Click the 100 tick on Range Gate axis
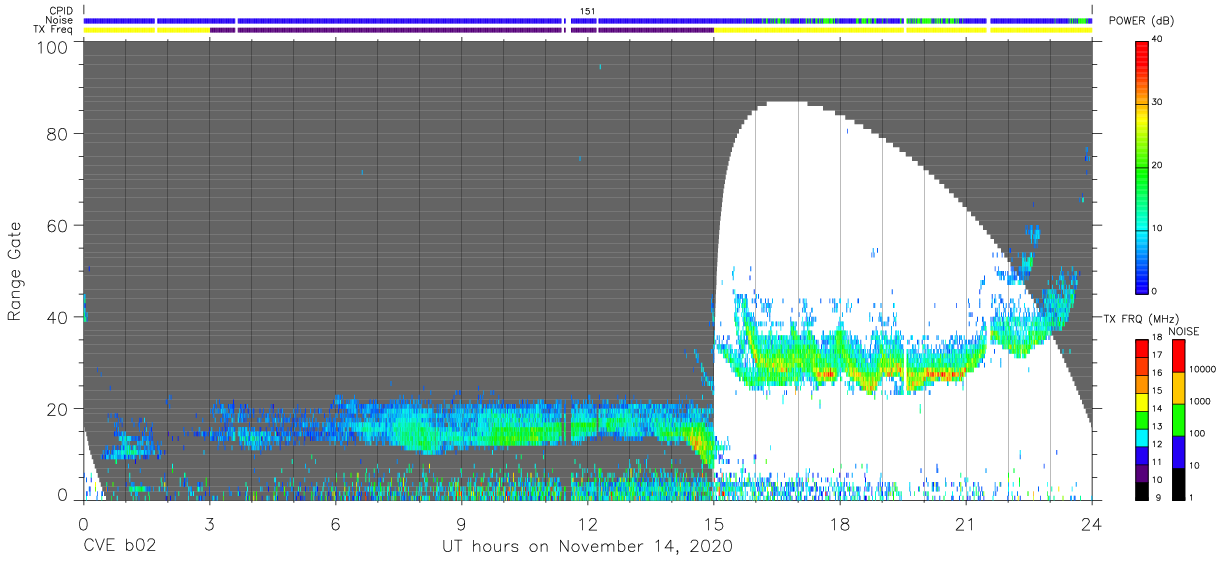Screen dimensions: 1228x567 (51, 47)
